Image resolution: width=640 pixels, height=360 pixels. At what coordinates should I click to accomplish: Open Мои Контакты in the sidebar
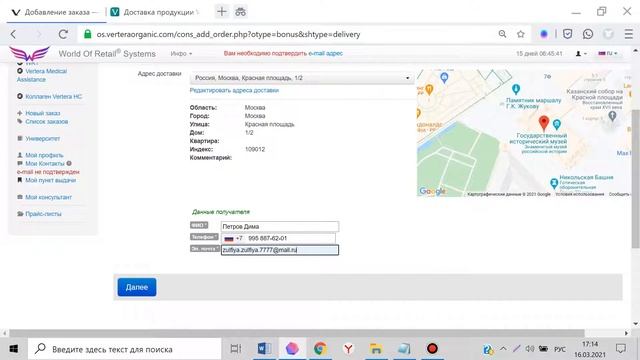pyautogui.click(x=45, y=164)
